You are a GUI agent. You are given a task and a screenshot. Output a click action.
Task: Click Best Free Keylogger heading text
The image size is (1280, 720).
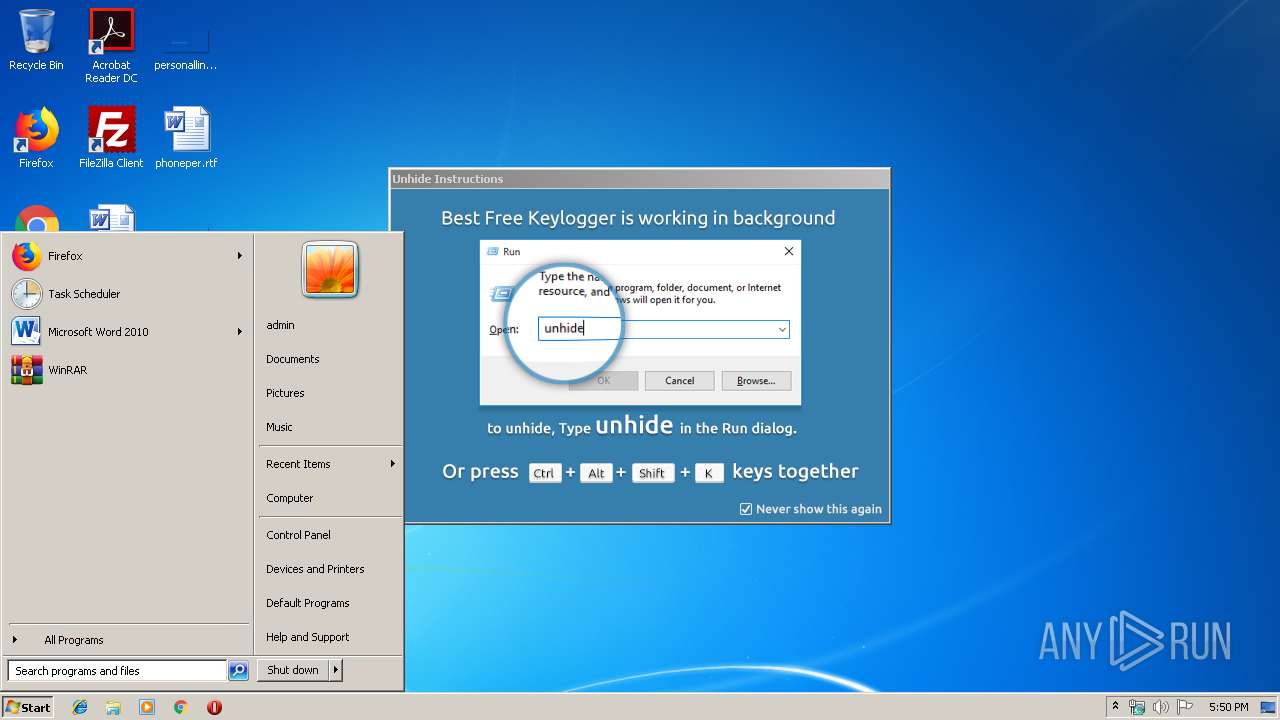[638, 218]
